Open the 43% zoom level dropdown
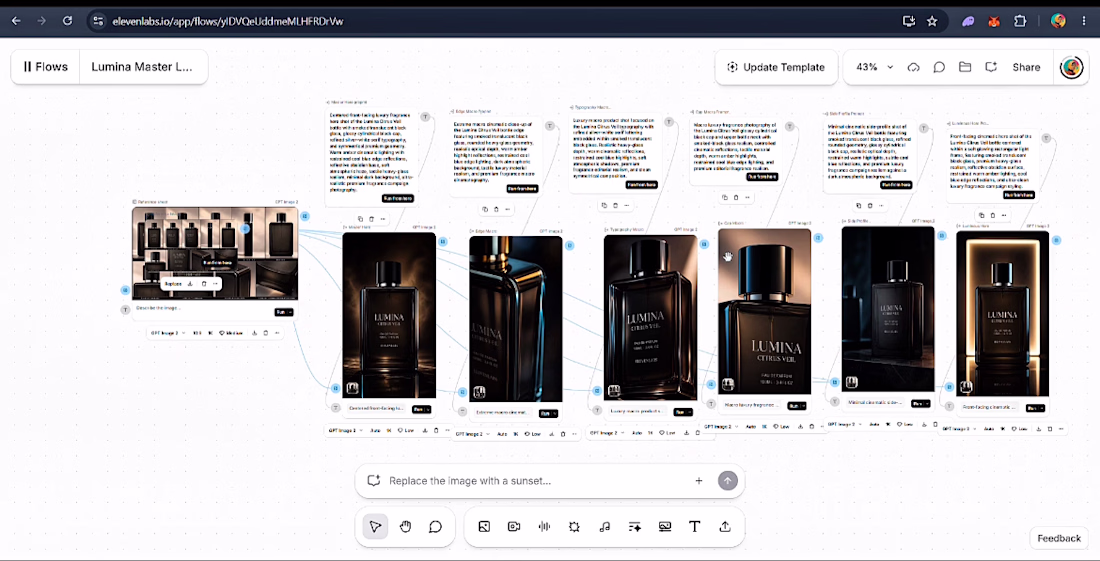The height and width of the screenshot is (561, 1100). coord(874,67)
